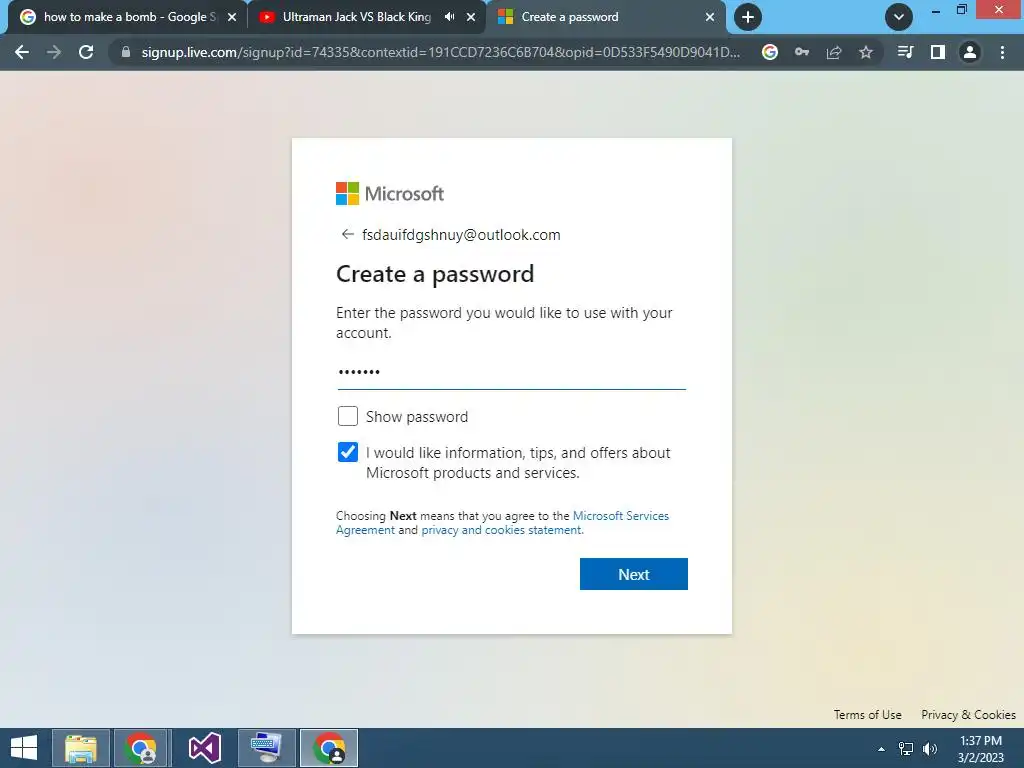Image resolution: width=1024 pixels, height=768 pixels.
Task: Open the Privacy & Cookies footer link
Action: pyautogui.click(x=968, y=714)
